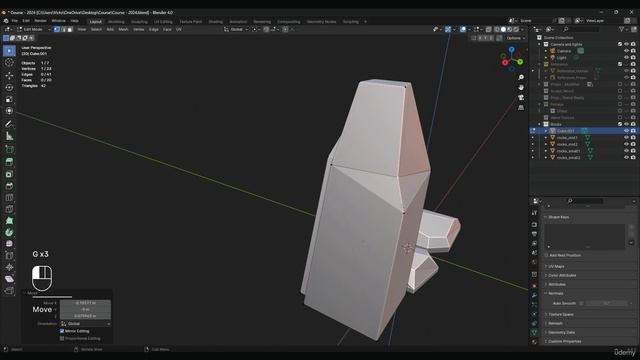The width and height of the screenshot is (640, 360).
Task: Click the properties editor search field
Action: coord(585,201)
